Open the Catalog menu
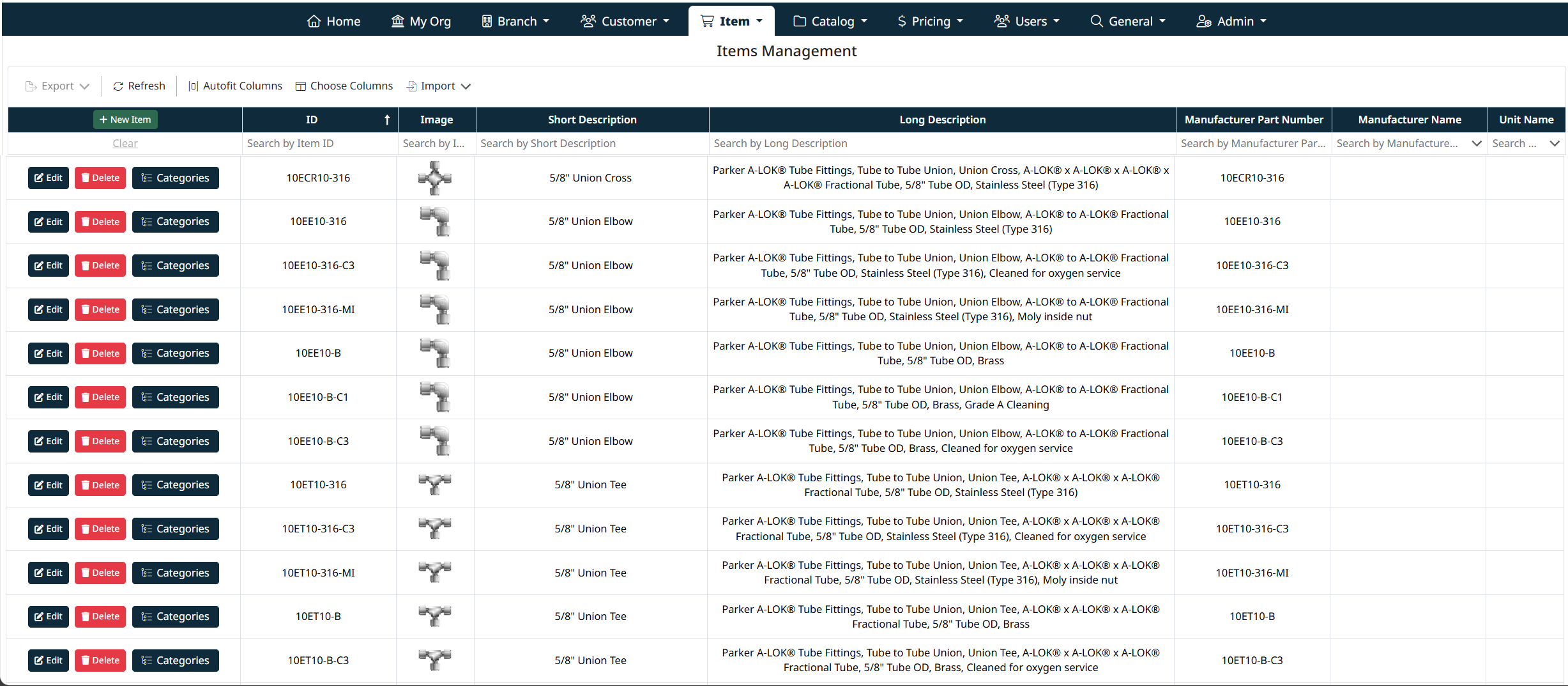1568x689 pixels. 830,21
